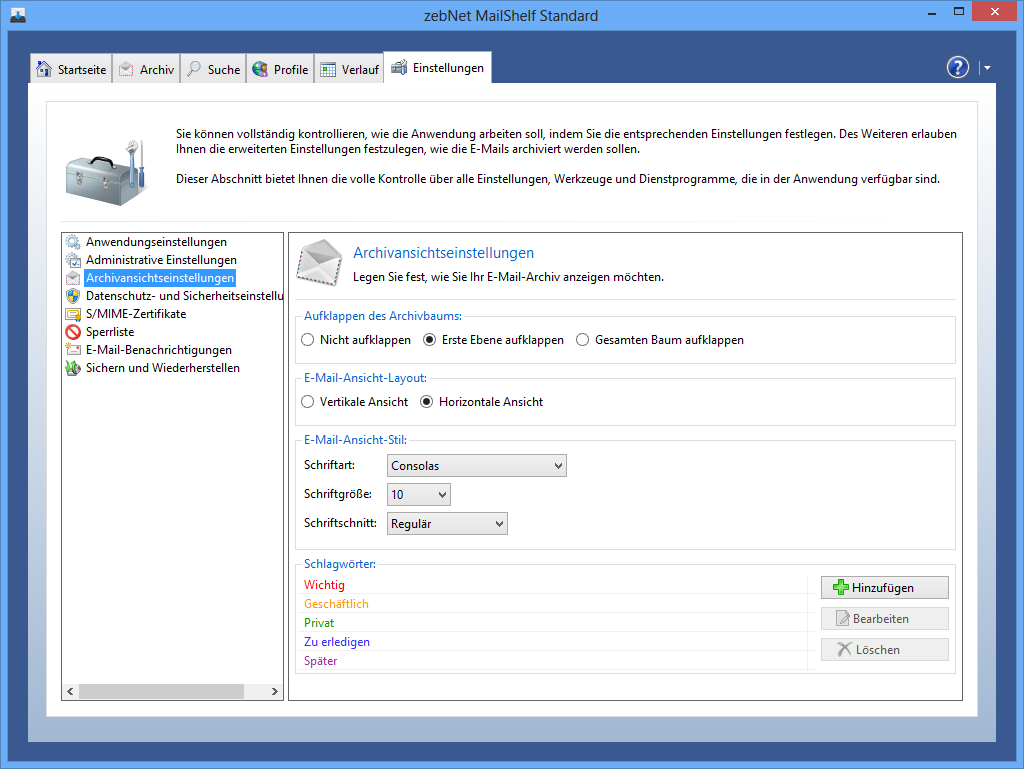Click the S/MIME-Zertifikate certificate icon
This screenshot has width=1024, height=769.
pos(73,314)
